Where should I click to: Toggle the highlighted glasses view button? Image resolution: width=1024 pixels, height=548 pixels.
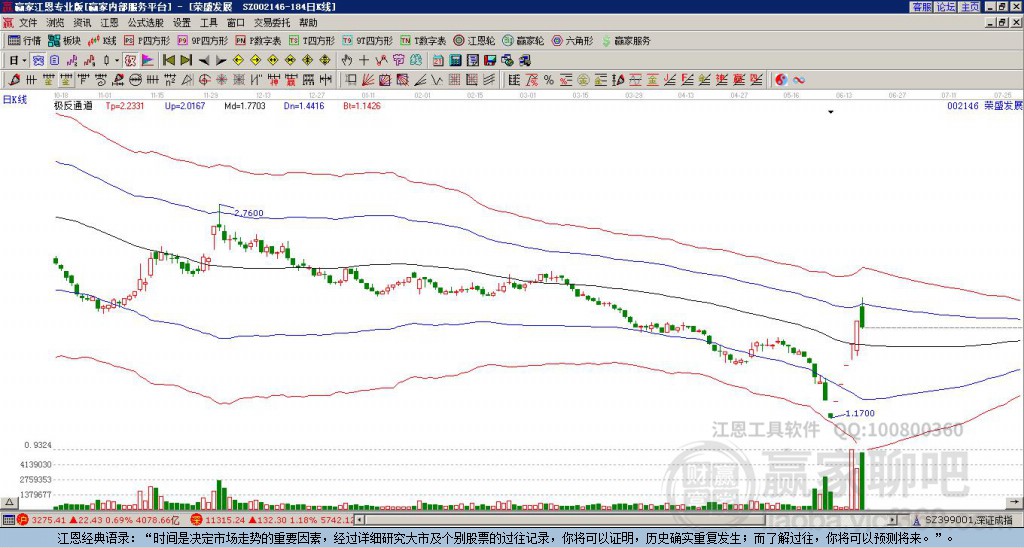39,61
